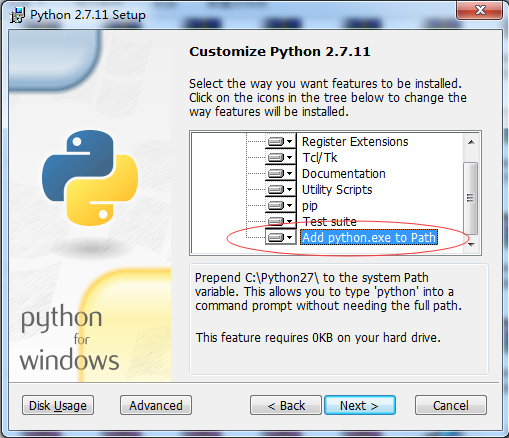This screenshot has height=438, width=509.
Task: Click the Customize Python 2.7.11 heading
Action: point(280,52)
